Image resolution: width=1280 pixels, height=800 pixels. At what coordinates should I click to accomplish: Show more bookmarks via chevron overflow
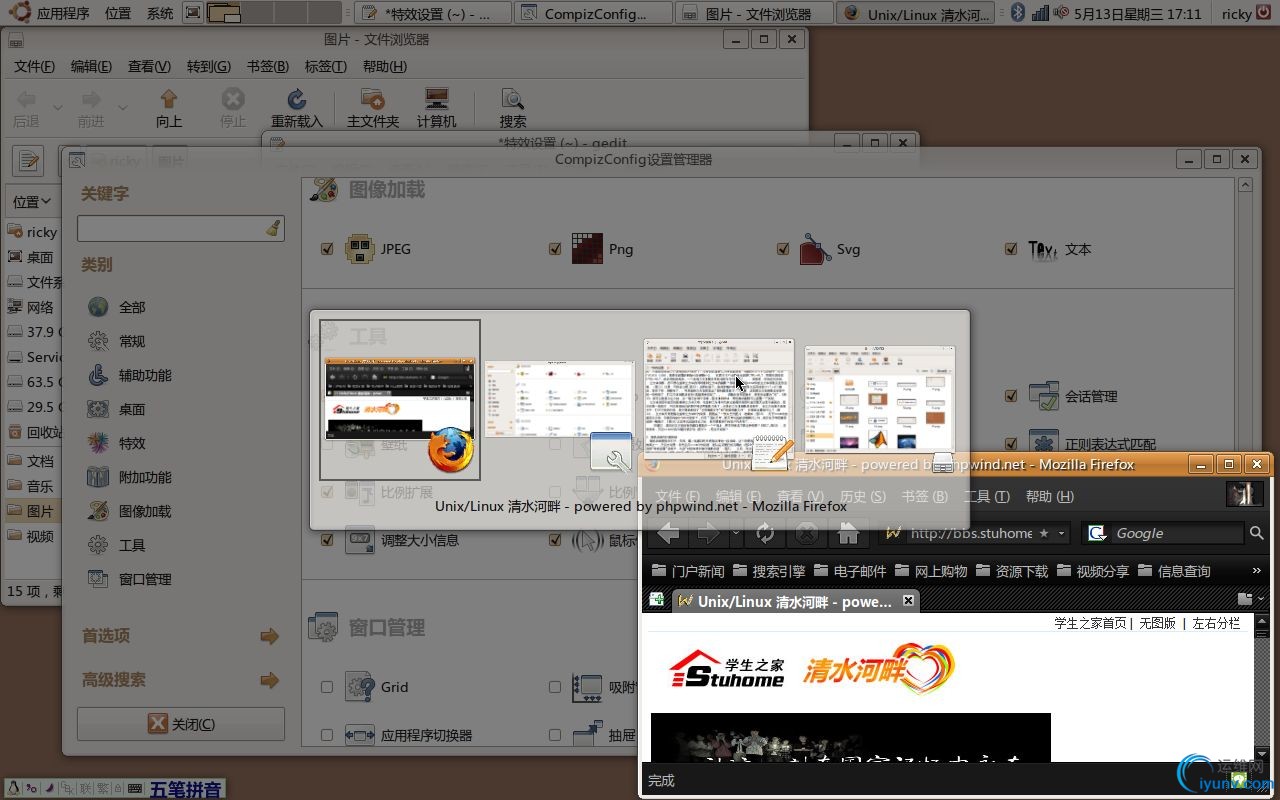point(1257,571)
